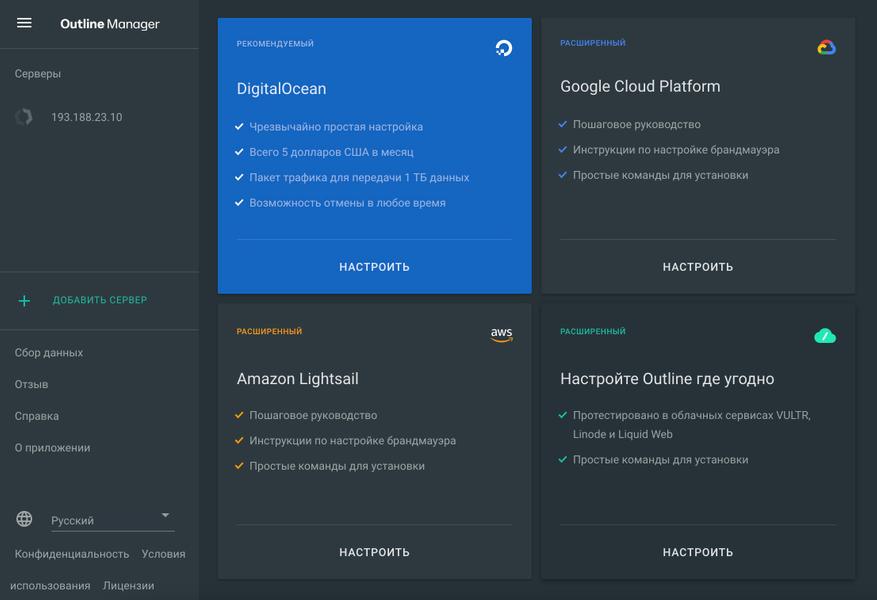
Task: Click the Google Cloud logo icon
Action: point(827,48)
